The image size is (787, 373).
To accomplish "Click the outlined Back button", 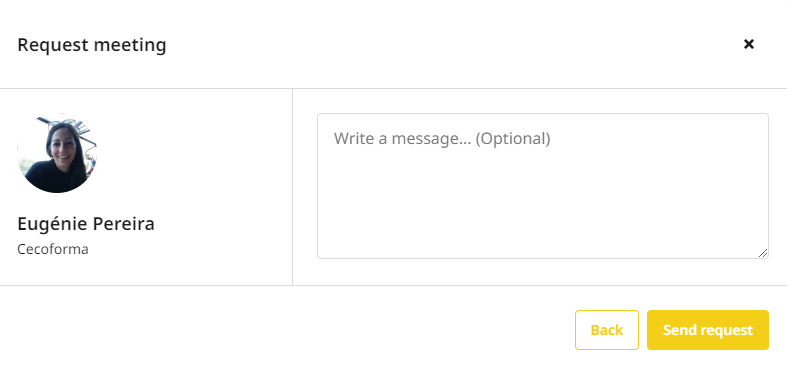I will click(607, 330).
